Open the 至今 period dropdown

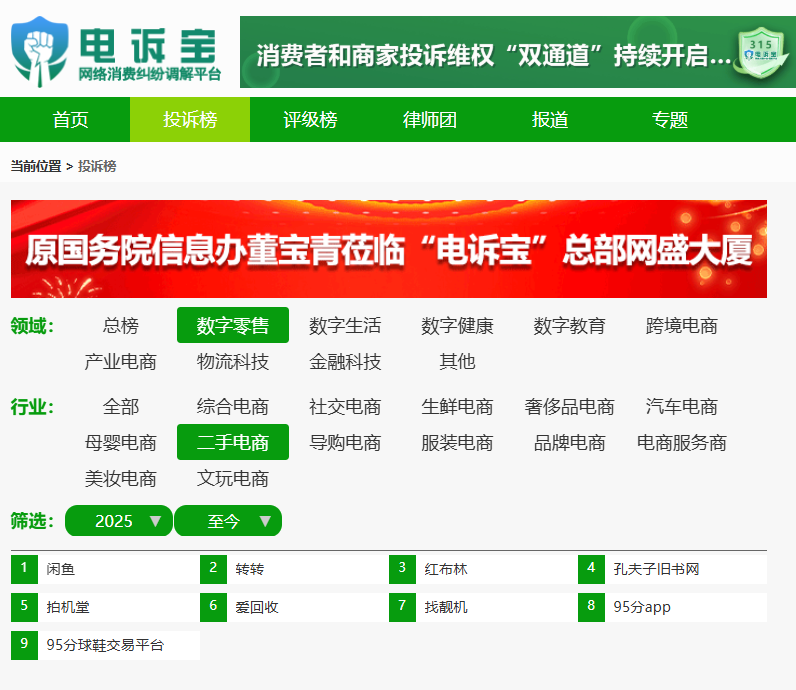pyautogui.click(x=228, y=521)
